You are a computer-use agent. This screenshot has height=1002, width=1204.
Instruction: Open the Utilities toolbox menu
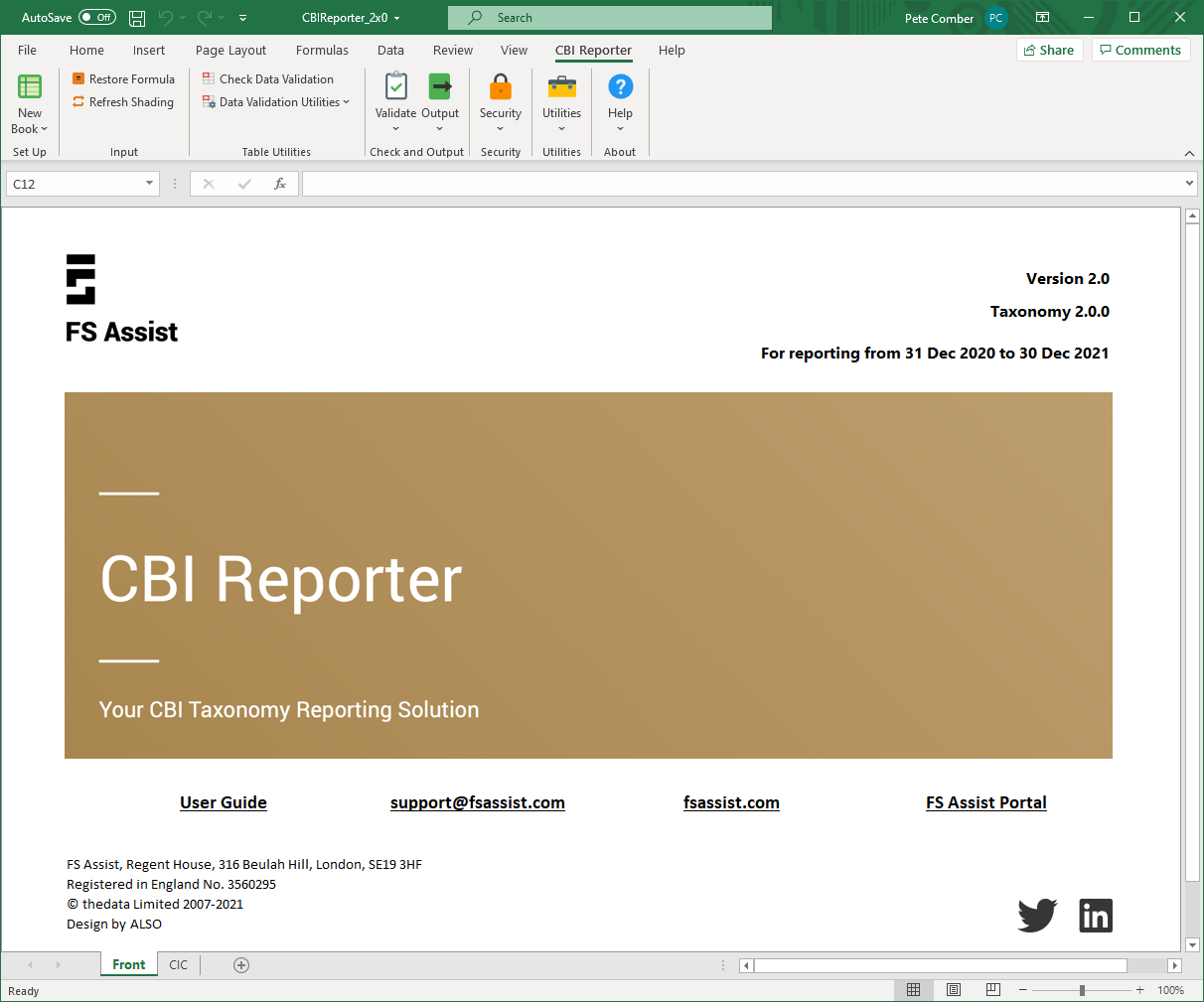[561, 102]
